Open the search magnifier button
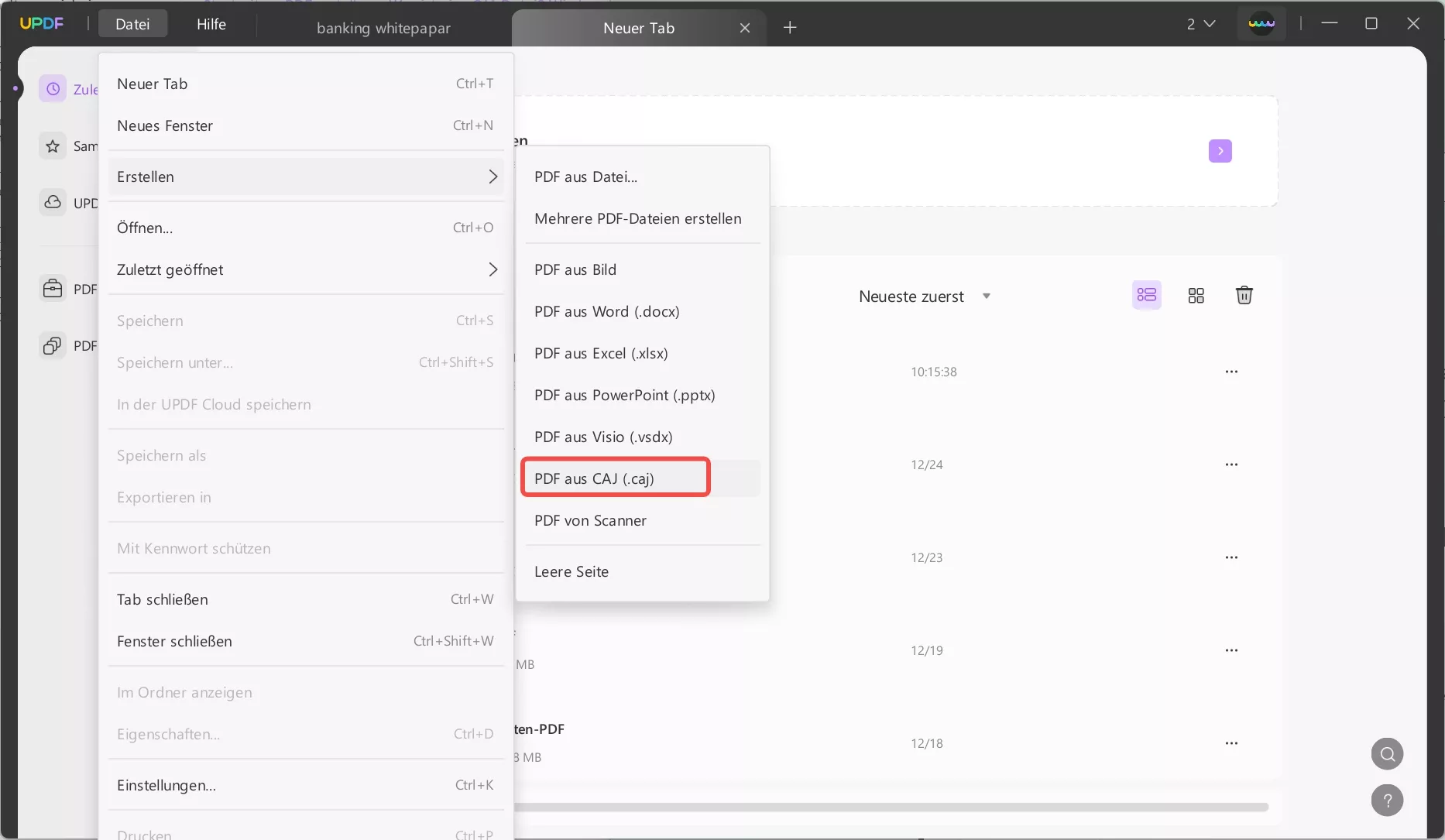This screenshot has height=840, width=1445. (1388, 754)
